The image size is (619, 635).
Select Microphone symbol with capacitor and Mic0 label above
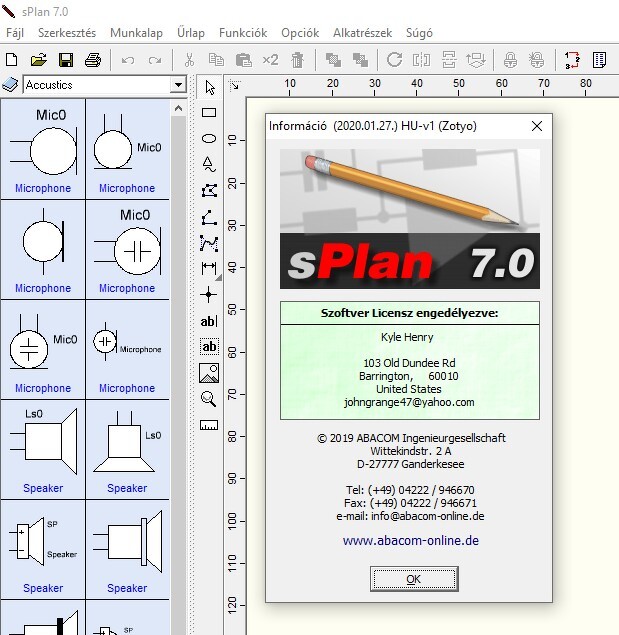point(127,249)
